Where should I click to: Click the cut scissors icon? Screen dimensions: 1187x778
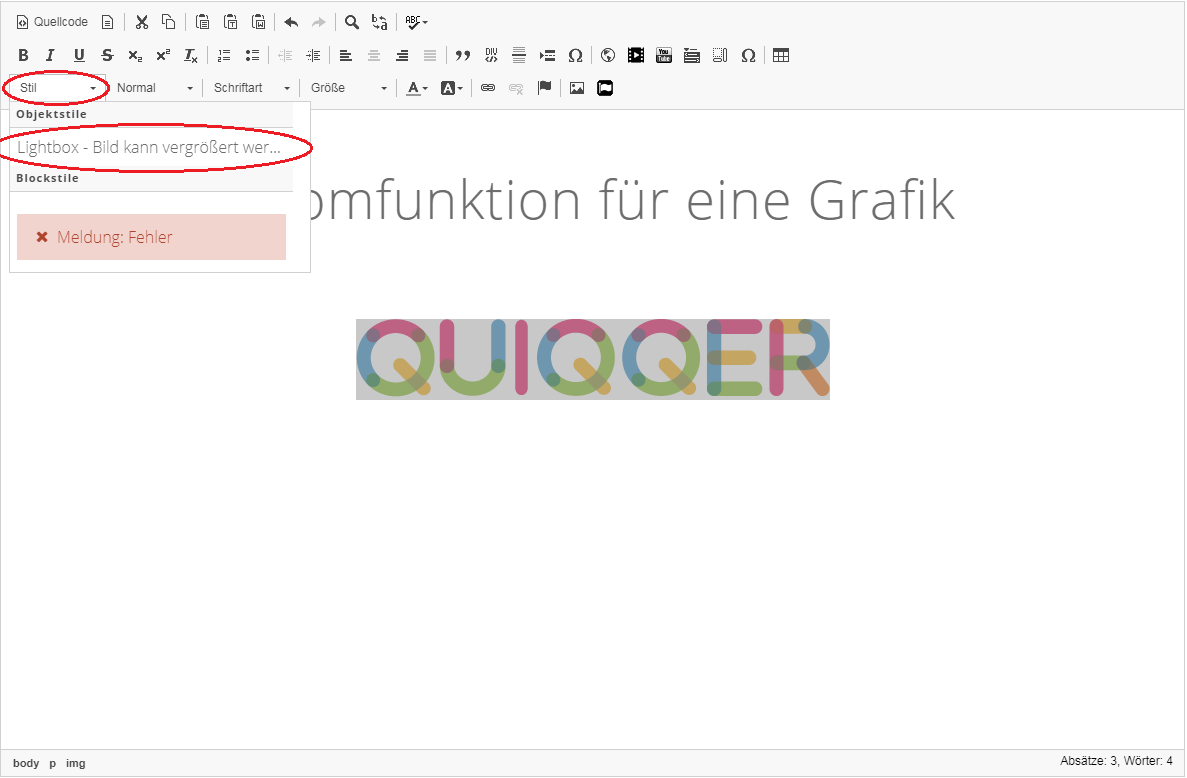142,22
